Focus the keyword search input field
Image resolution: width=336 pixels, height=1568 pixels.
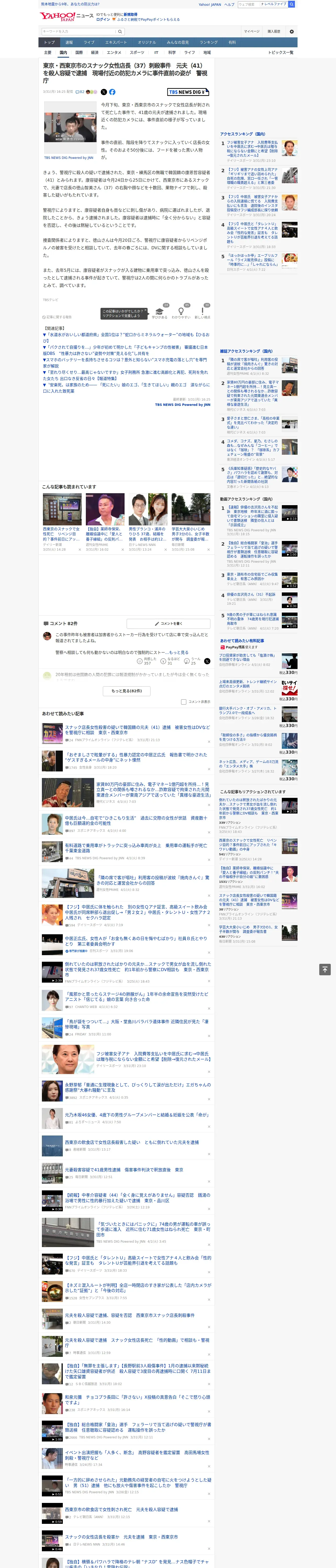(x=79, y=32)
